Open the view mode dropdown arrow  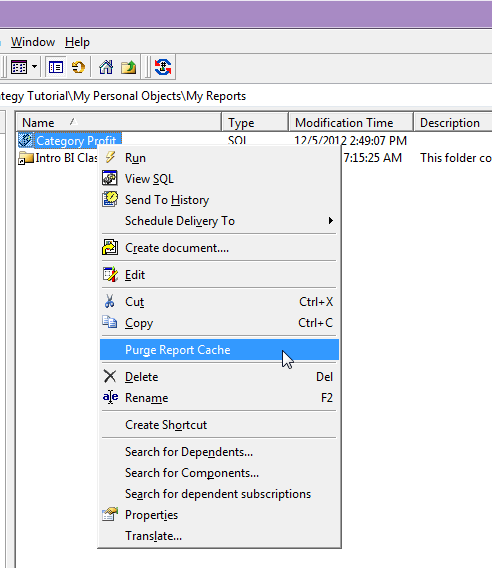click(34, 67)
